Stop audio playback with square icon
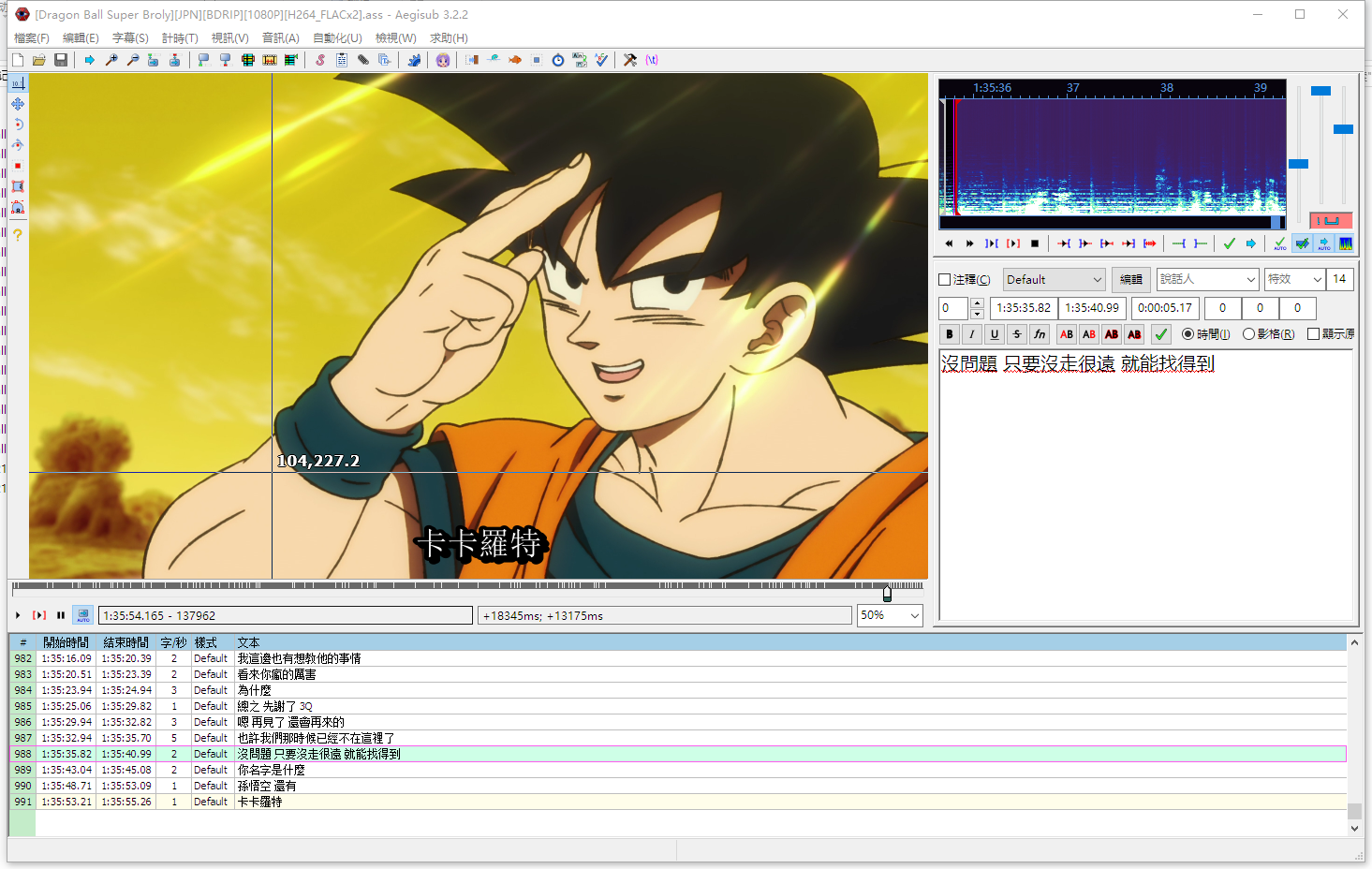The width and height of the screenshot is (1372, 869). (x=1035, y=243)
